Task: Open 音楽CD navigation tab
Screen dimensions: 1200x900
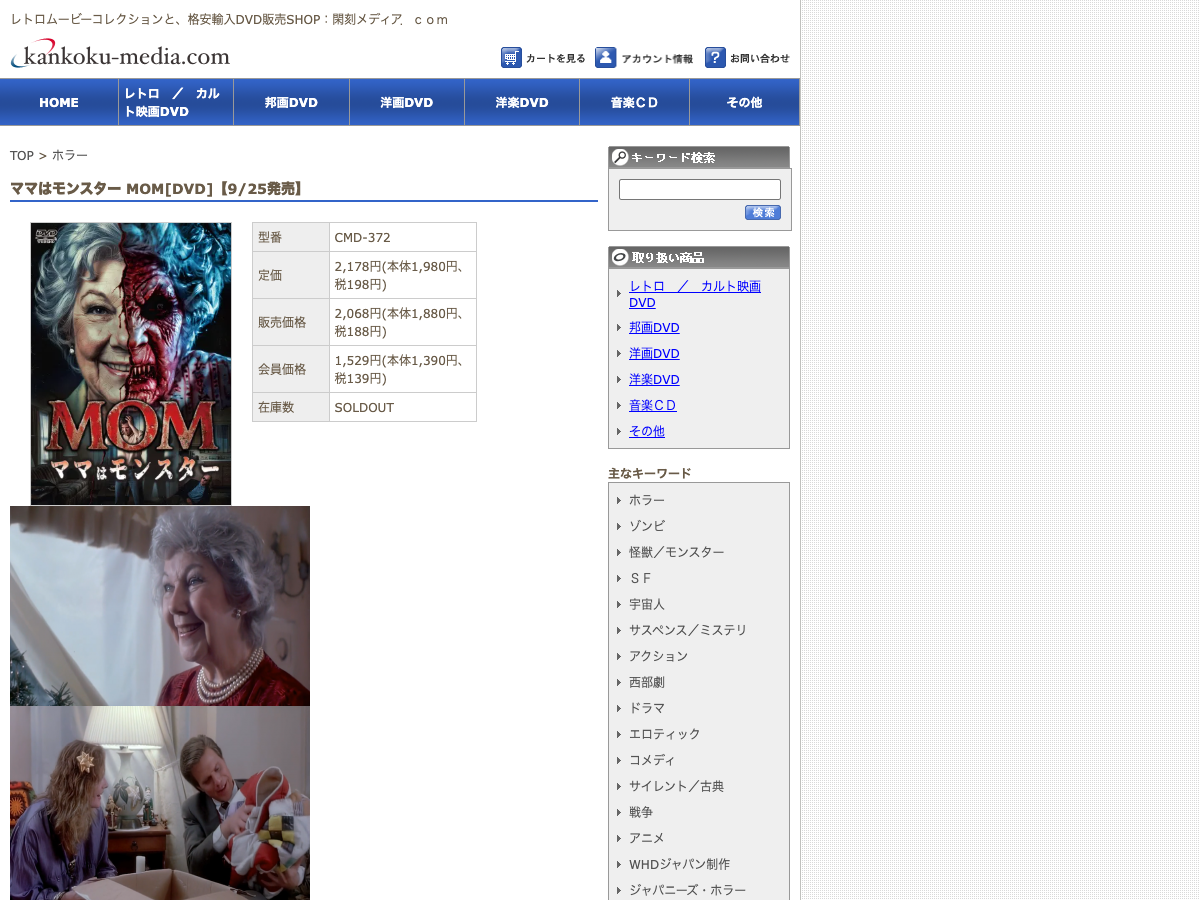Action: coord(634,102)
